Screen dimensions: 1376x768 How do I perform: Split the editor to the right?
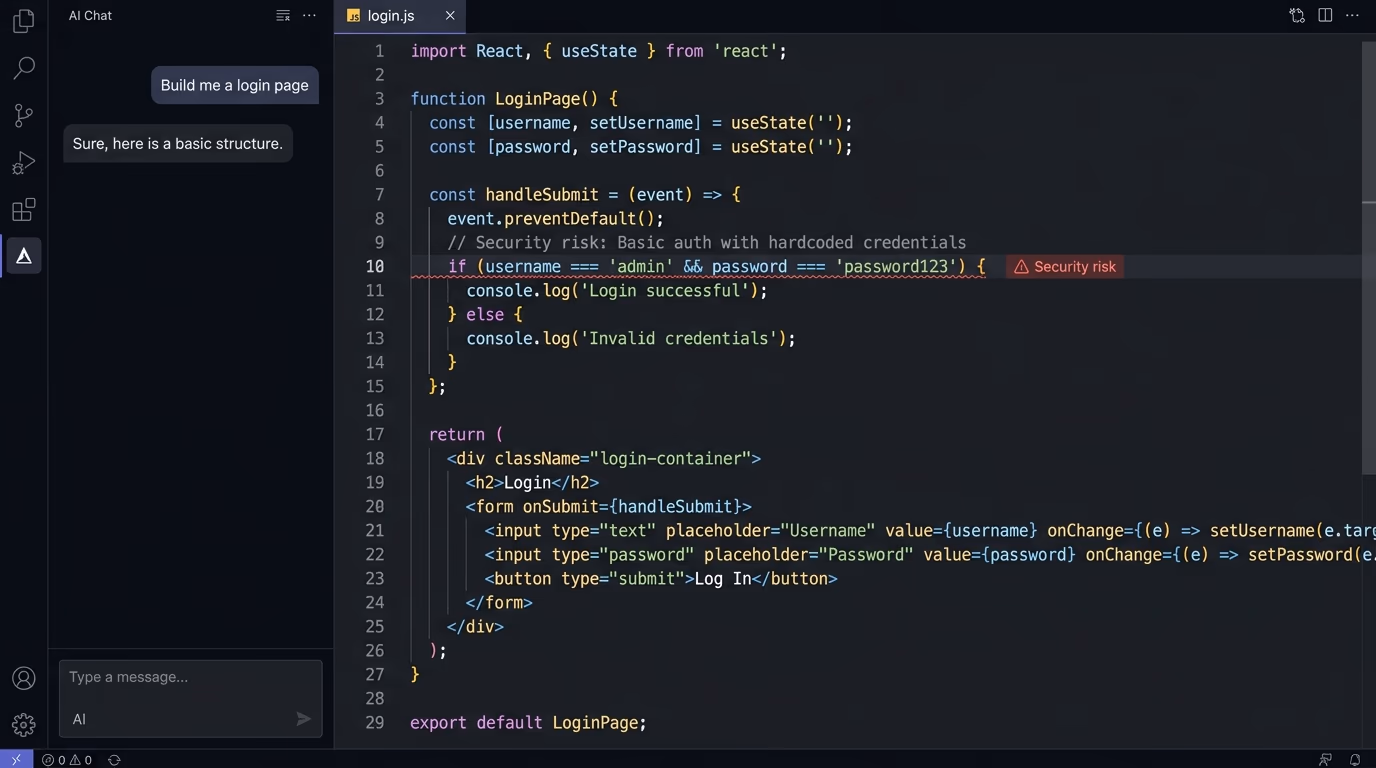point(1325,16)
